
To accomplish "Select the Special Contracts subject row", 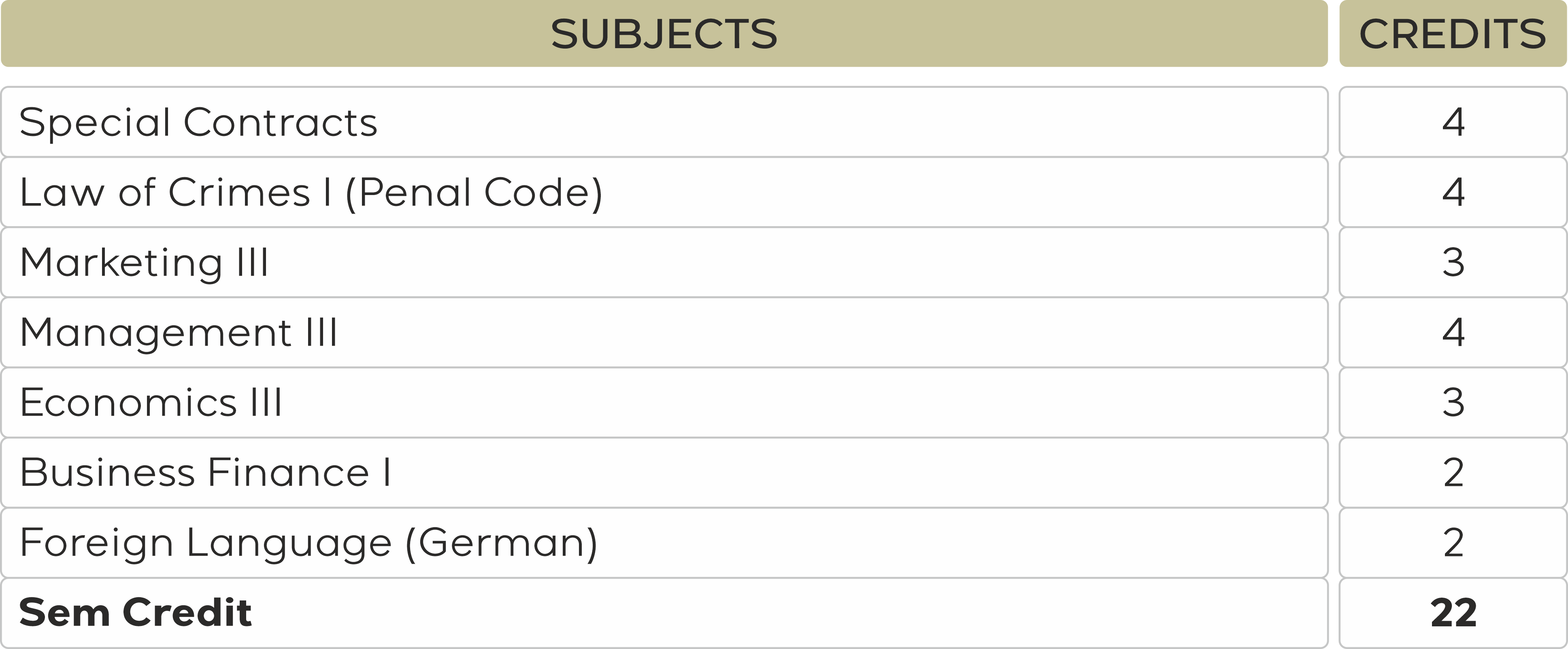I will click(198, 122).
